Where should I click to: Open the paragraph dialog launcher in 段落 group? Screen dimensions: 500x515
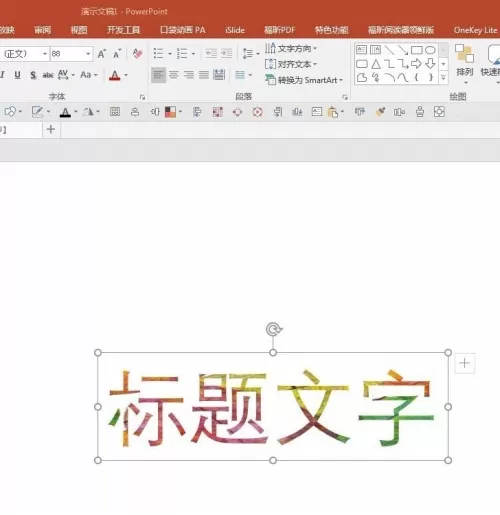click(345, 97)
